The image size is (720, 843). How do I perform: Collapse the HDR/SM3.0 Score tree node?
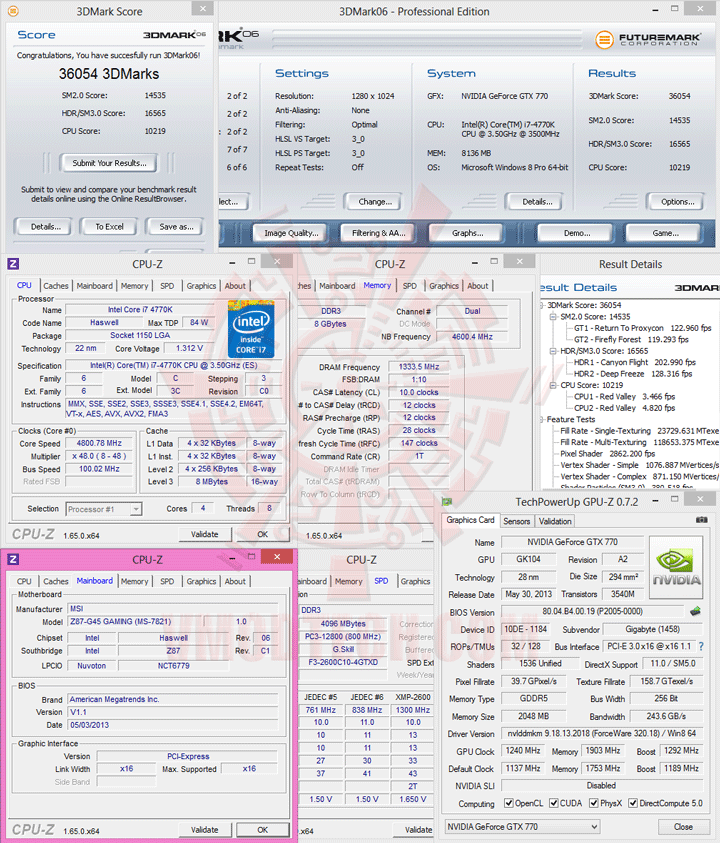553,351
